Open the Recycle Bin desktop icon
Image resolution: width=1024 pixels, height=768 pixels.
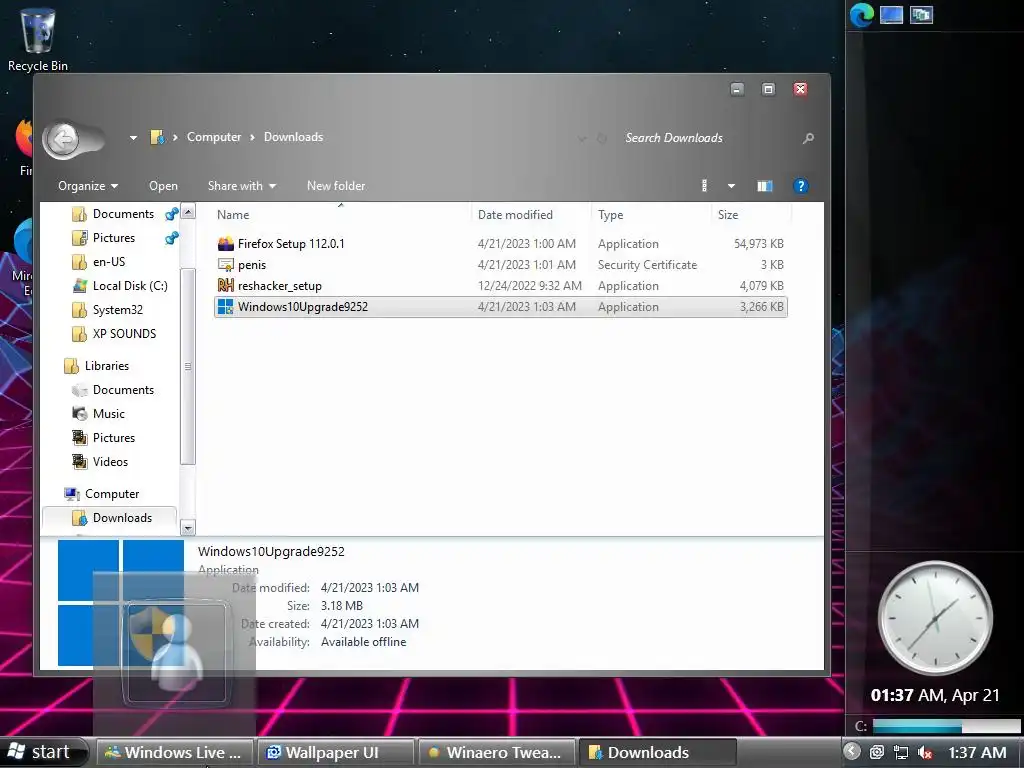[37, 38]
